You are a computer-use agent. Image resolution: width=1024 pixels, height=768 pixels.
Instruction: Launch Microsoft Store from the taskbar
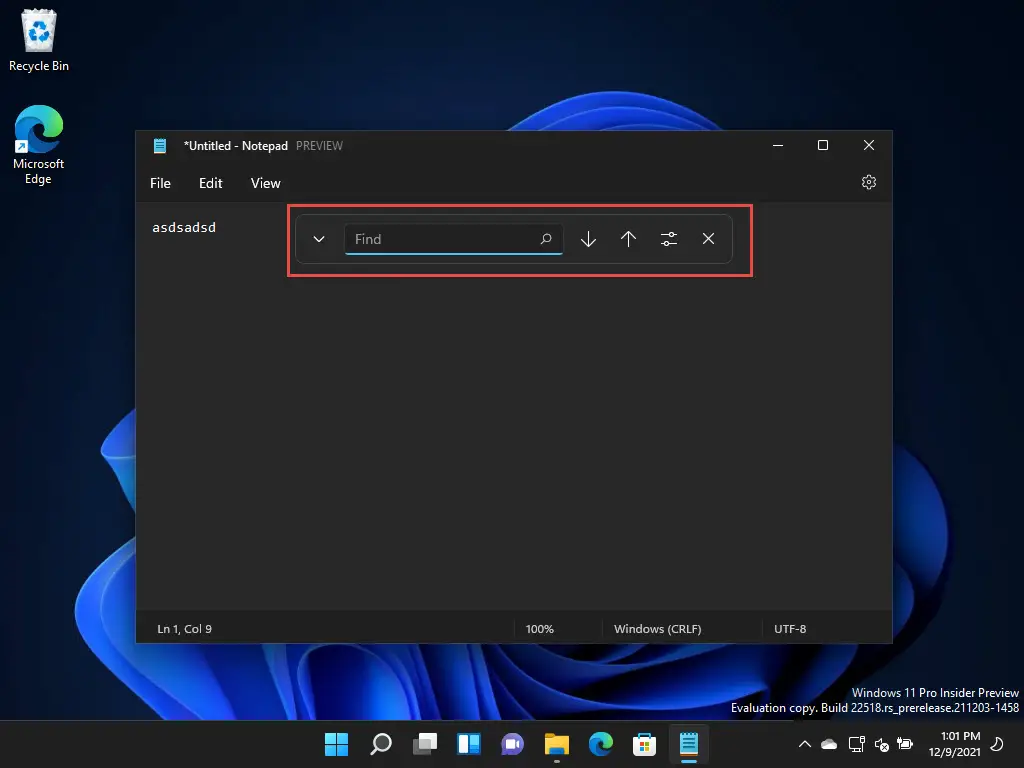pyautogui.click(x=644, y=744)
